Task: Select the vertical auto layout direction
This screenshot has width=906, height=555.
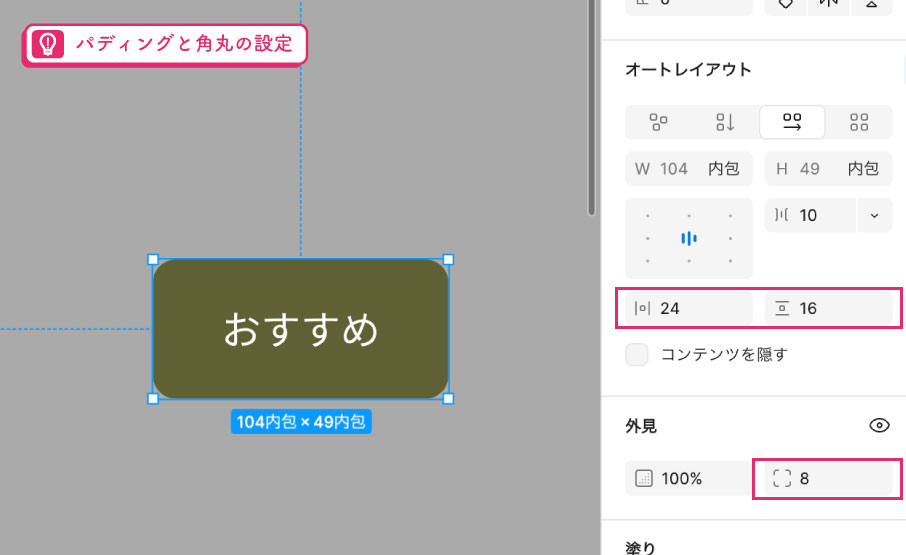Action: pos(725,122)
